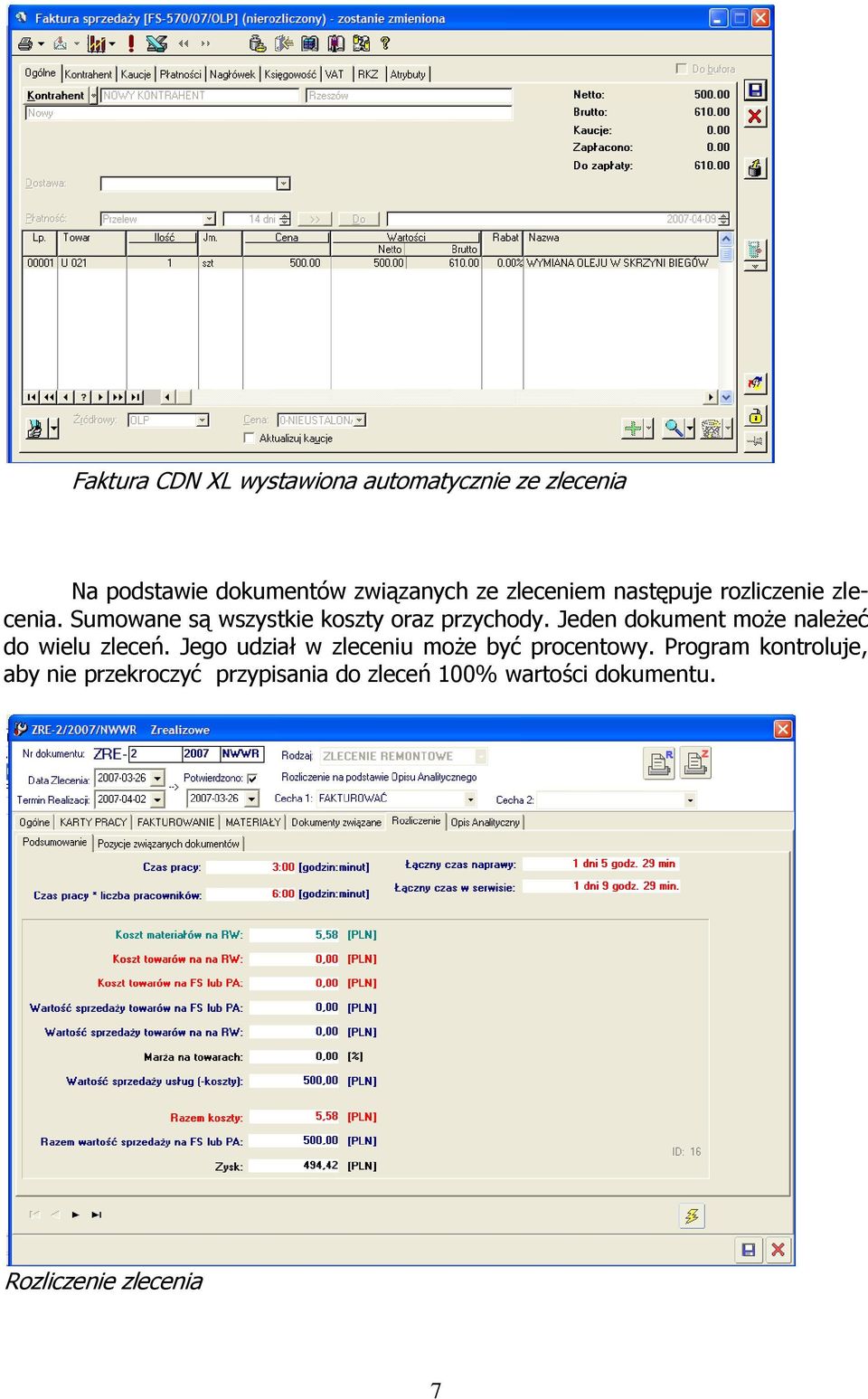Open the VAT tab
Image resolution: width=868 pixels, height=1399 pixels.
[x=335, y=74]
